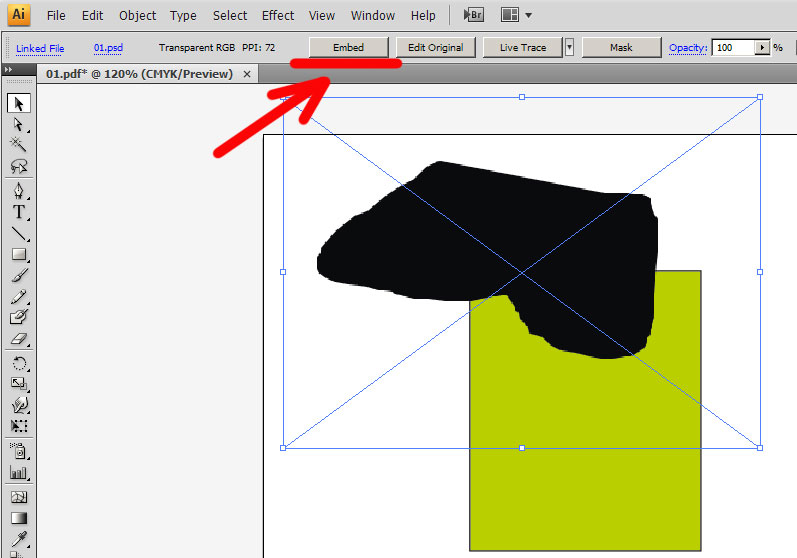Open the Effect menu
This screenshot has height=558, width=797.
(278, 16)
